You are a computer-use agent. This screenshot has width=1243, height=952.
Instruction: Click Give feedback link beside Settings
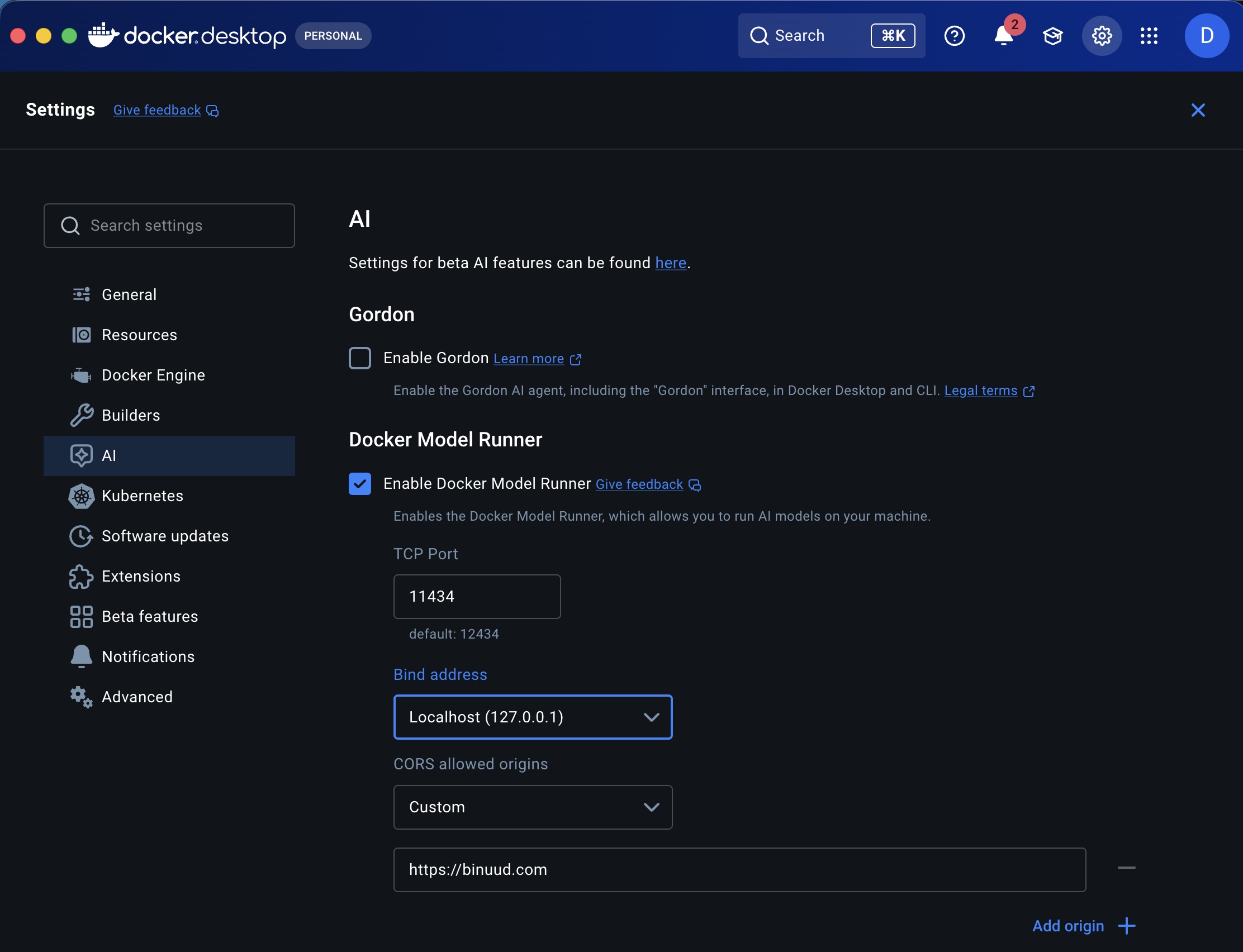[157, 110]
